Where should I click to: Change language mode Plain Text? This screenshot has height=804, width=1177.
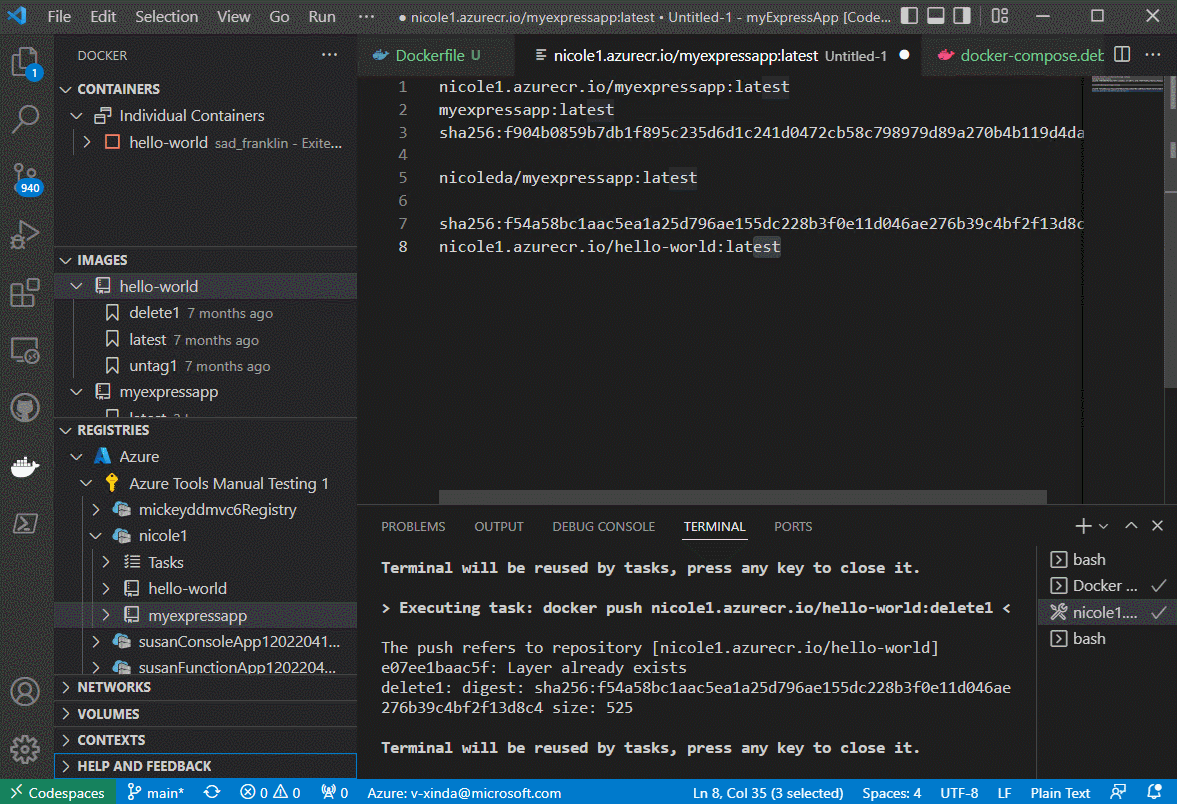point(1059,792)
